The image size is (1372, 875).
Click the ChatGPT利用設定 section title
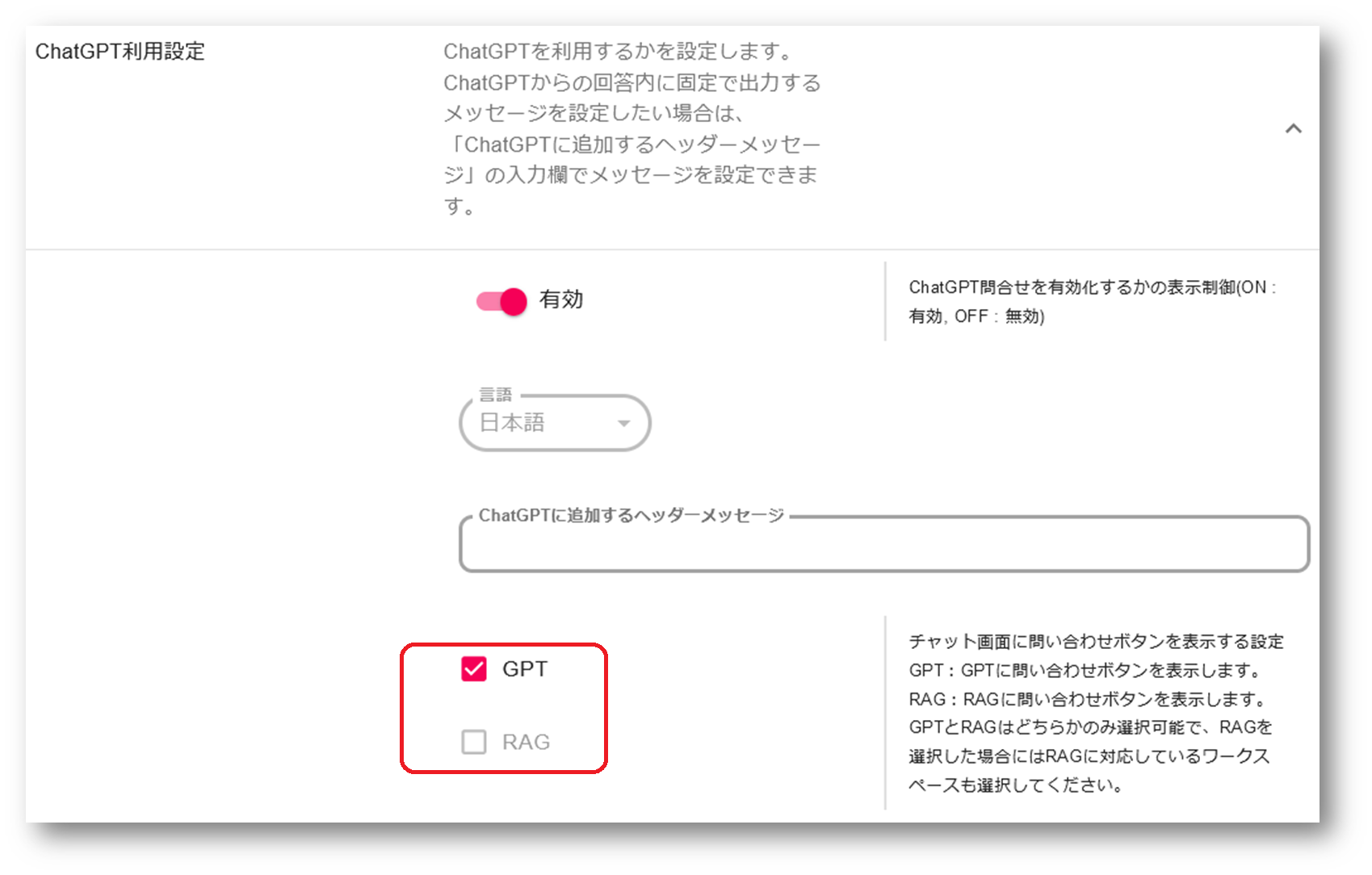coord(120,52)
